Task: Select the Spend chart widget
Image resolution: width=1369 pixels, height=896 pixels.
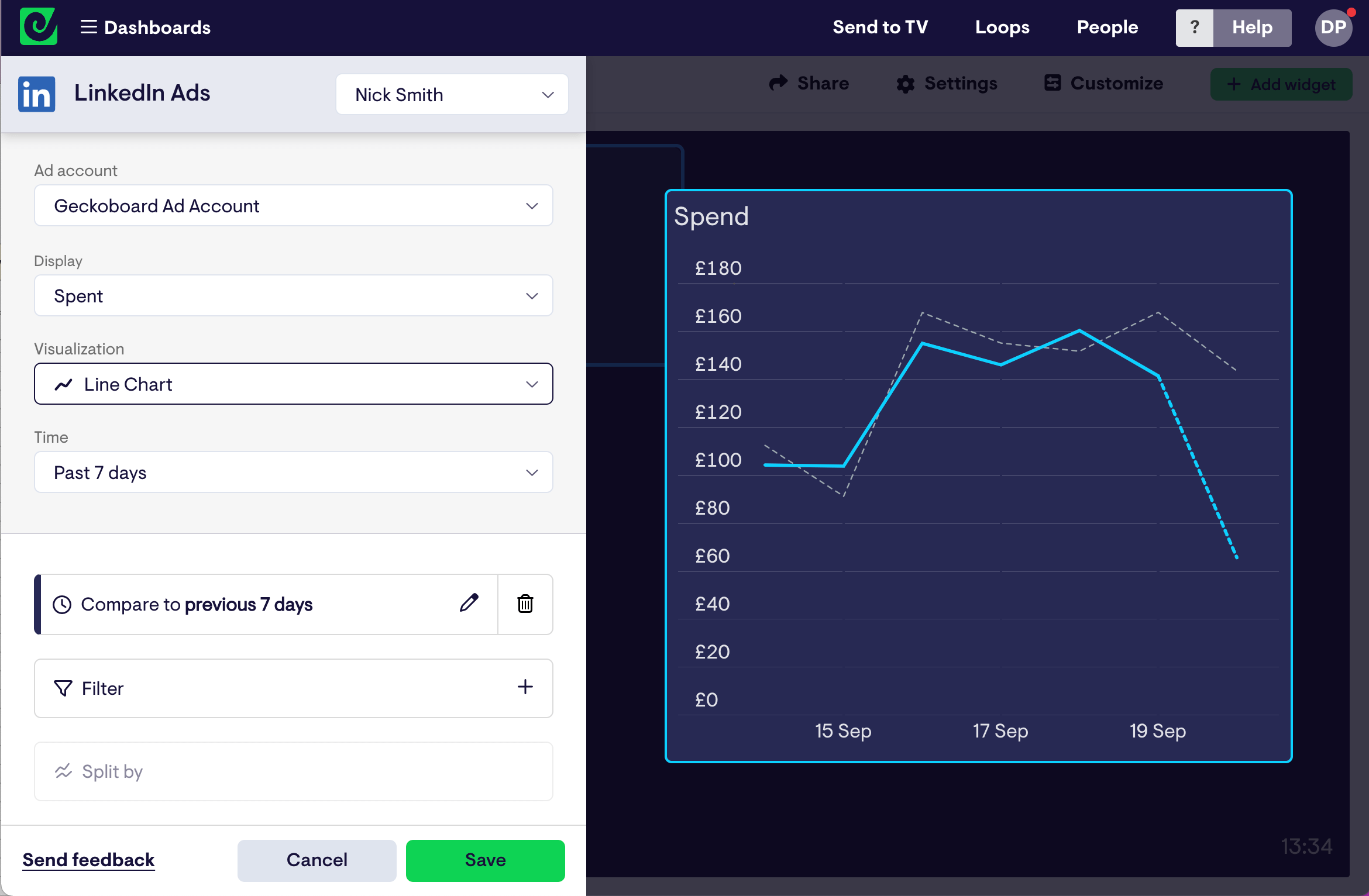Action: pyautogui.click(x=978, y=475)
